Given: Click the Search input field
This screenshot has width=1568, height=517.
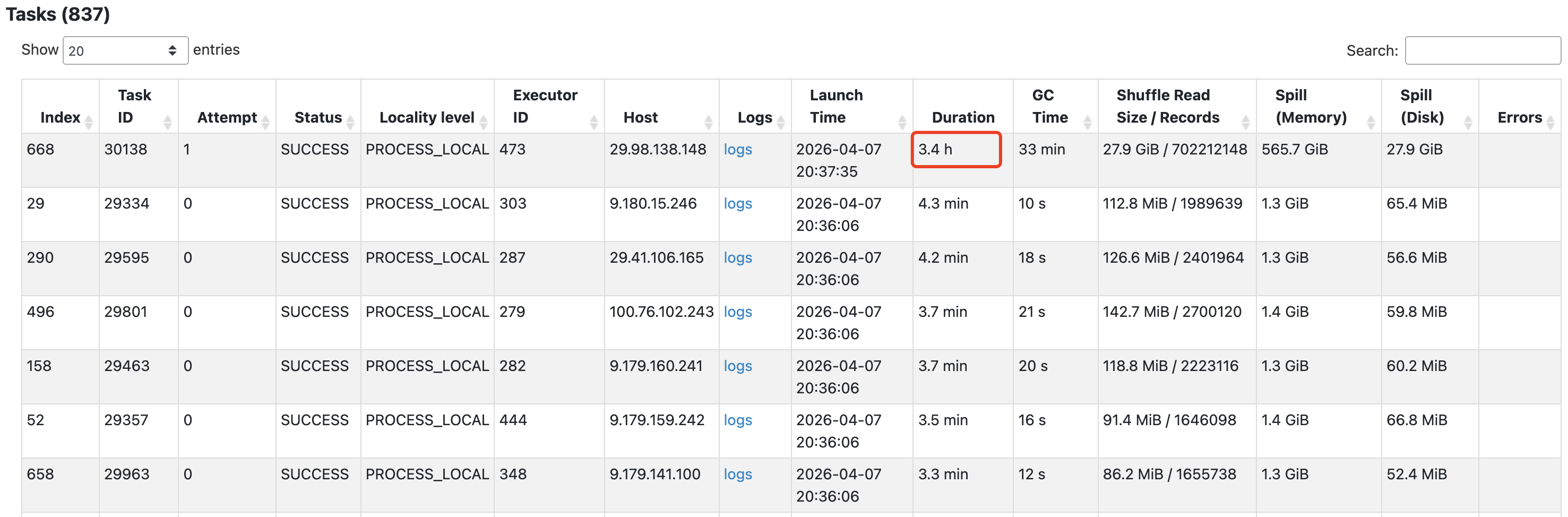Looking at the screenshot, I should [x=1482, y=50].
